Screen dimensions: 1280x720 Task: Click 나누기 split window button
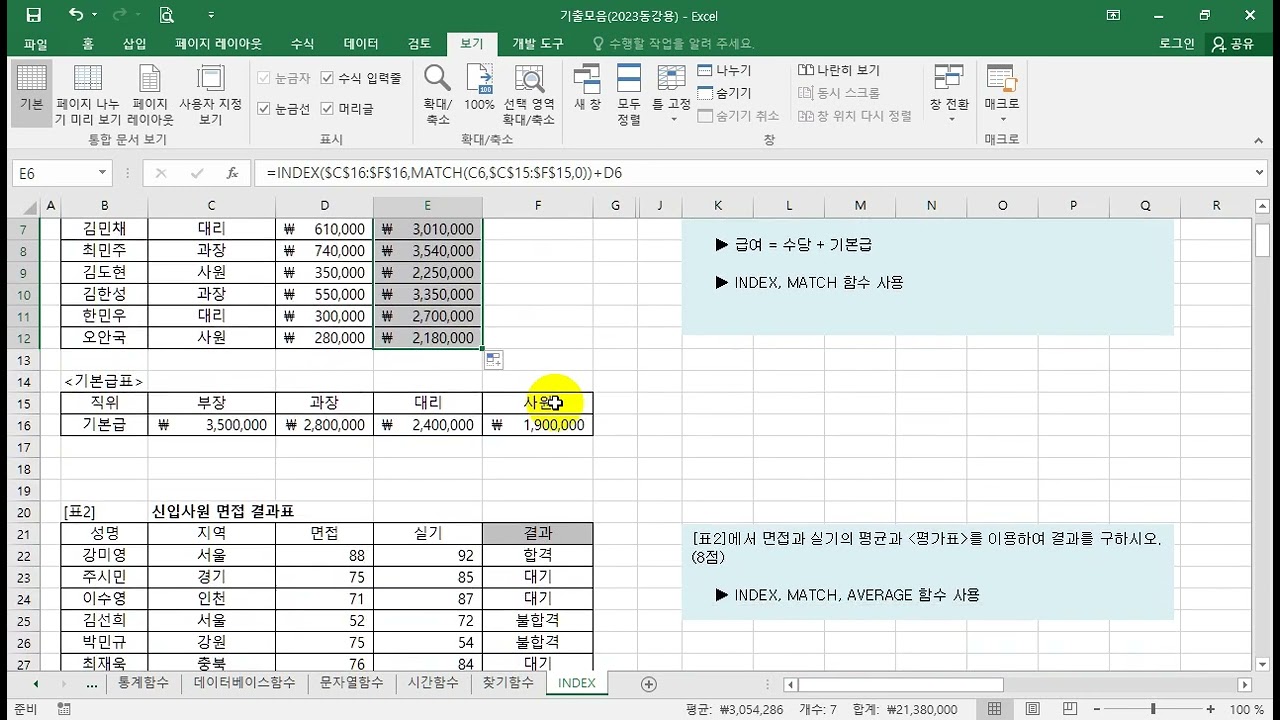click(x=724, y=70)
